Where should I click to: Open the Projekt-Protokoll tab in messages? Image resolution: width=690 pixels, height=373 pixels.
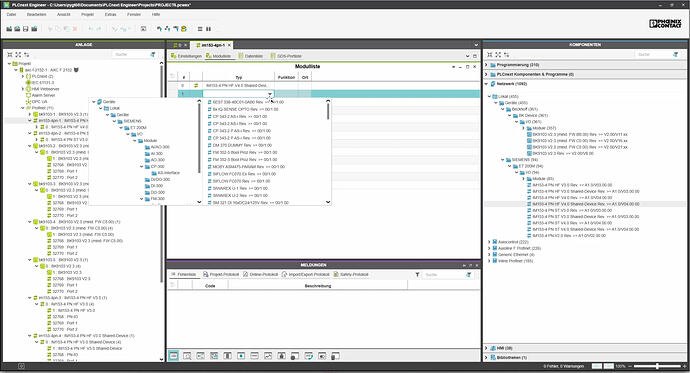tap(221, 274)
